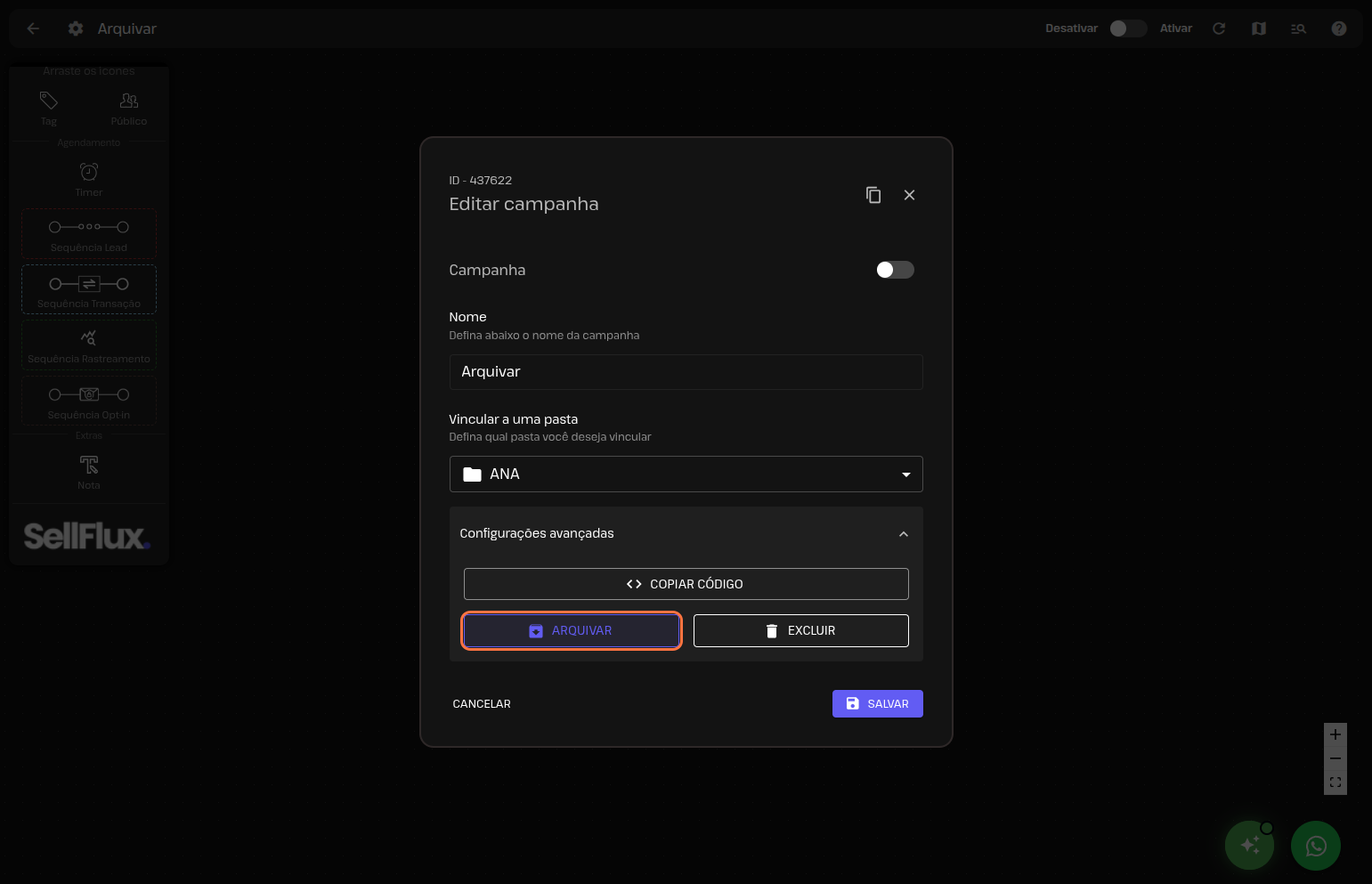
Task: Click the AI sparkle assistant button
Action: pyautogui.click(x=1249, y=846)
